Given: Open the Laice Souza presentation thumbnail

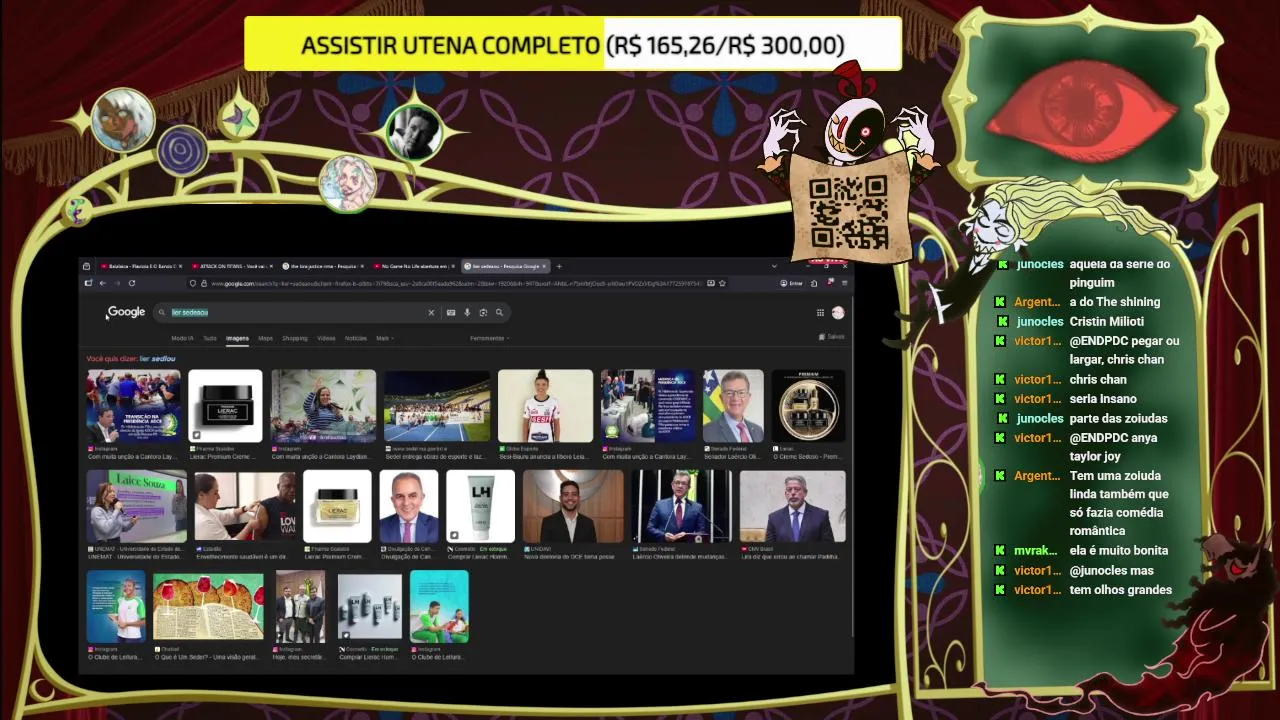Looking at the screenshot, I should pos(136,506).
